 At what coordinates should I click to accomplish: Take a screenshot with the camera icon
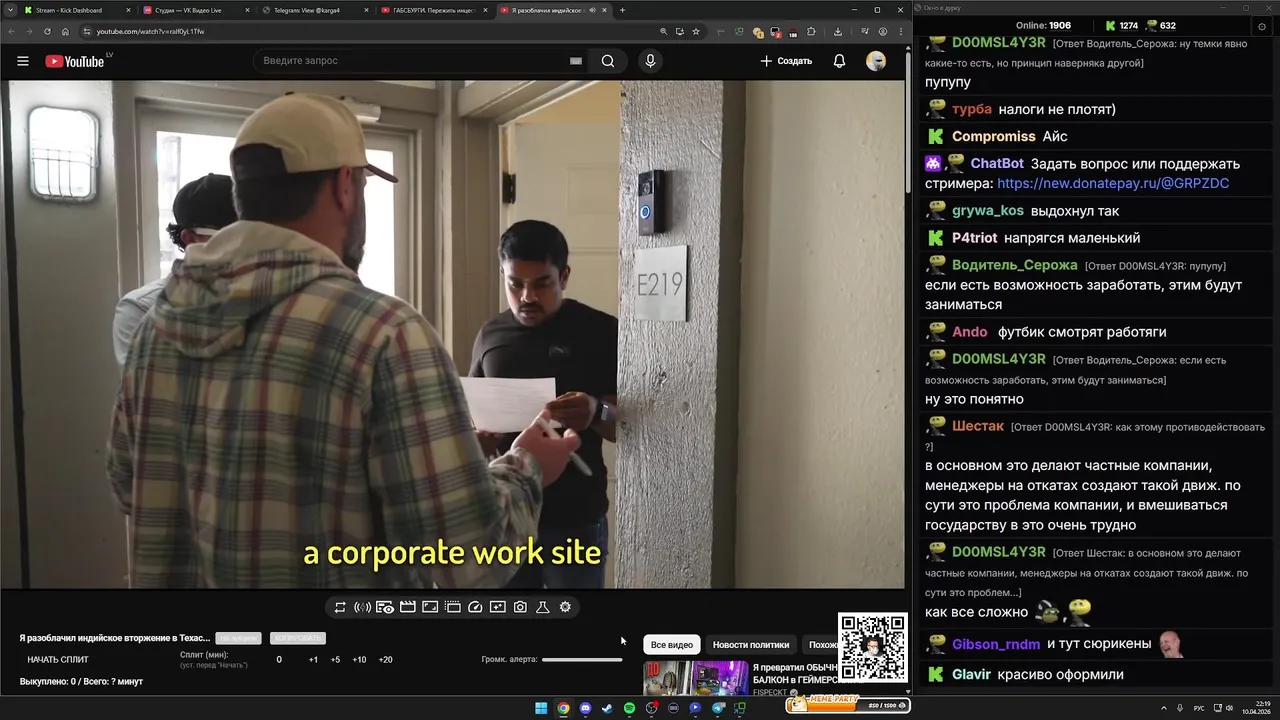click(520, 607)
